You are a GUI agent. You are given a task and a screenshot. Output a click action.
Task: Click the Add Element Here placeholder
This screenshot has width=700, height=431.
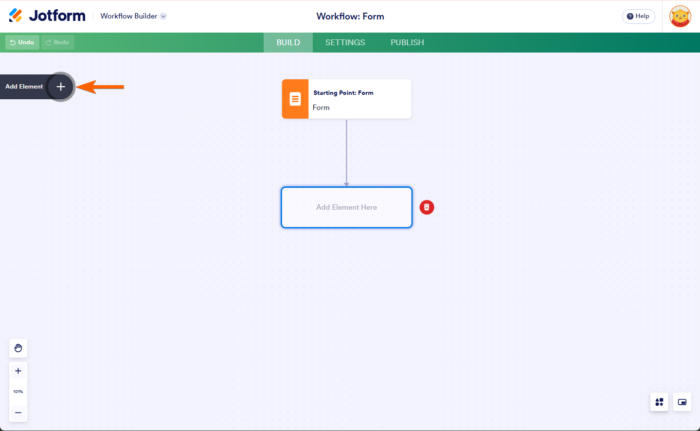(346, 207)
